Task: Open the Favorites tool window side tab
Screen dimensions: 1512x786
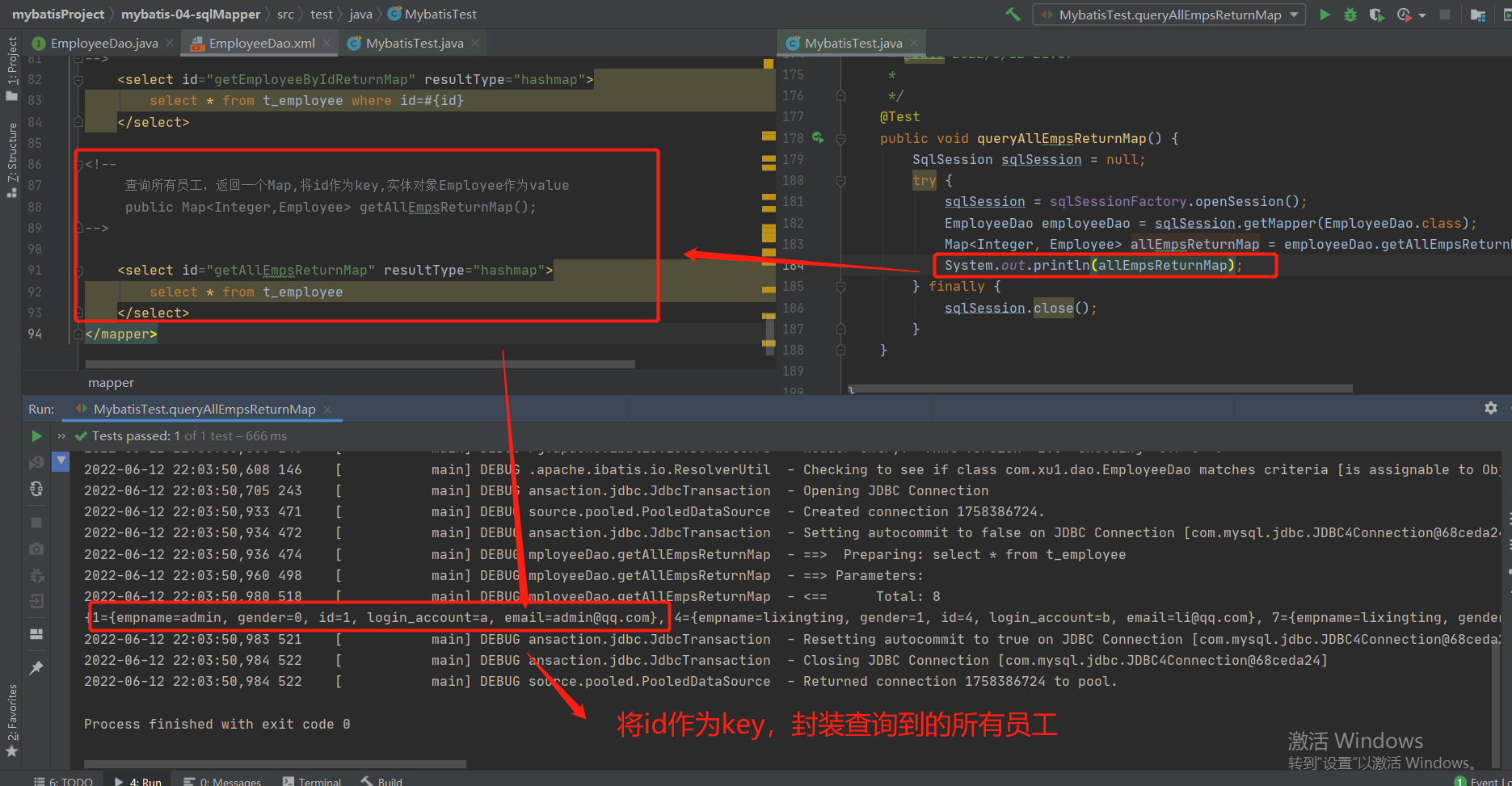Action: tap(11, 721)
